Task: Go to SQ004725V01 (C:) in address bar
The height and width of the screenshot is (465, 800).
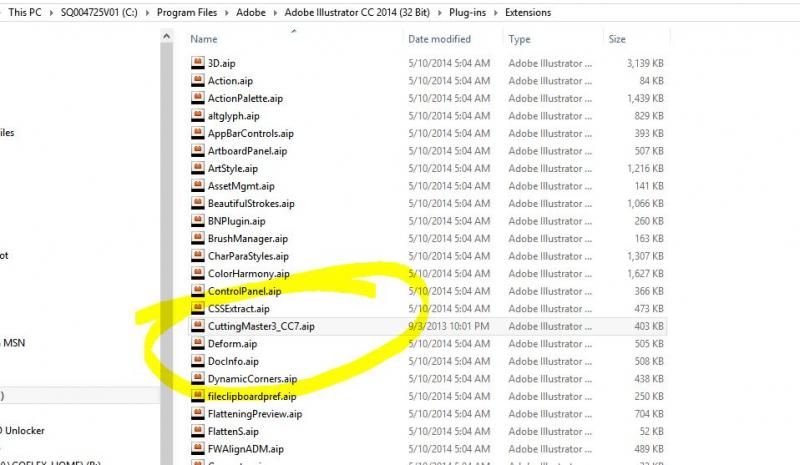Action: [x=99, y=12]
